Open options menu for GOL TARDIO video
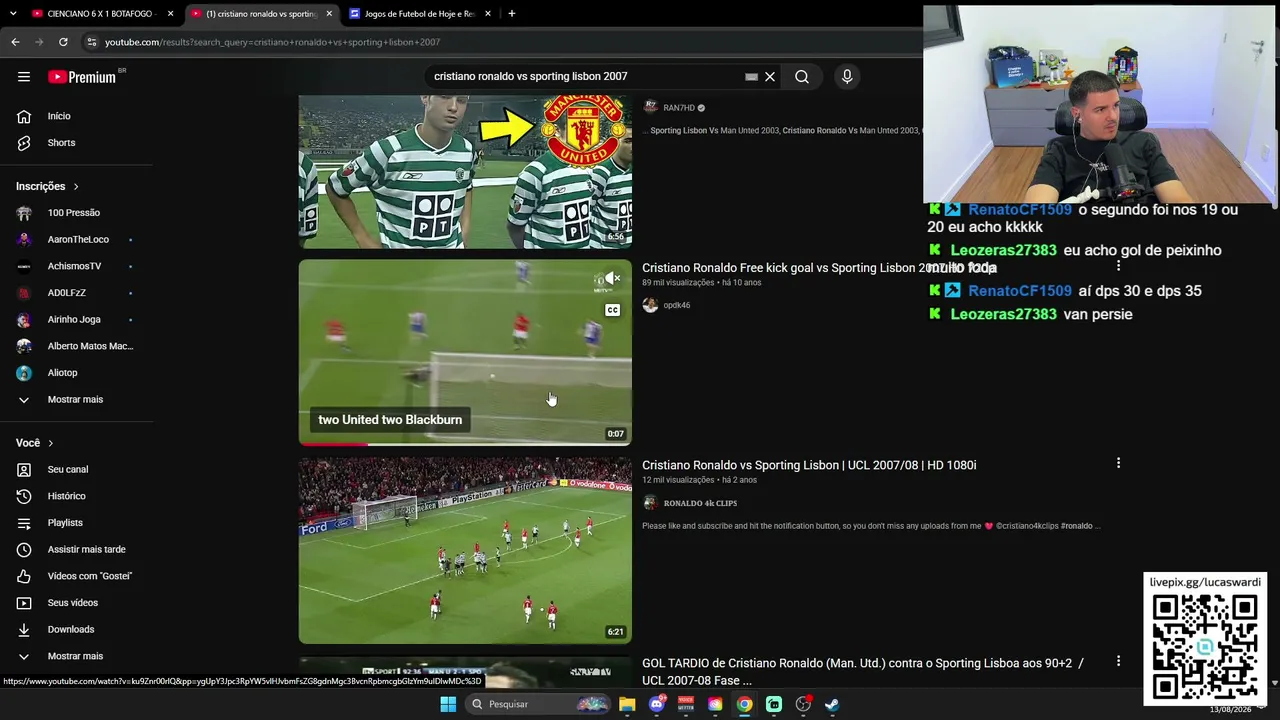This screenshot has height=720, width=1280. click(1118, 661)
